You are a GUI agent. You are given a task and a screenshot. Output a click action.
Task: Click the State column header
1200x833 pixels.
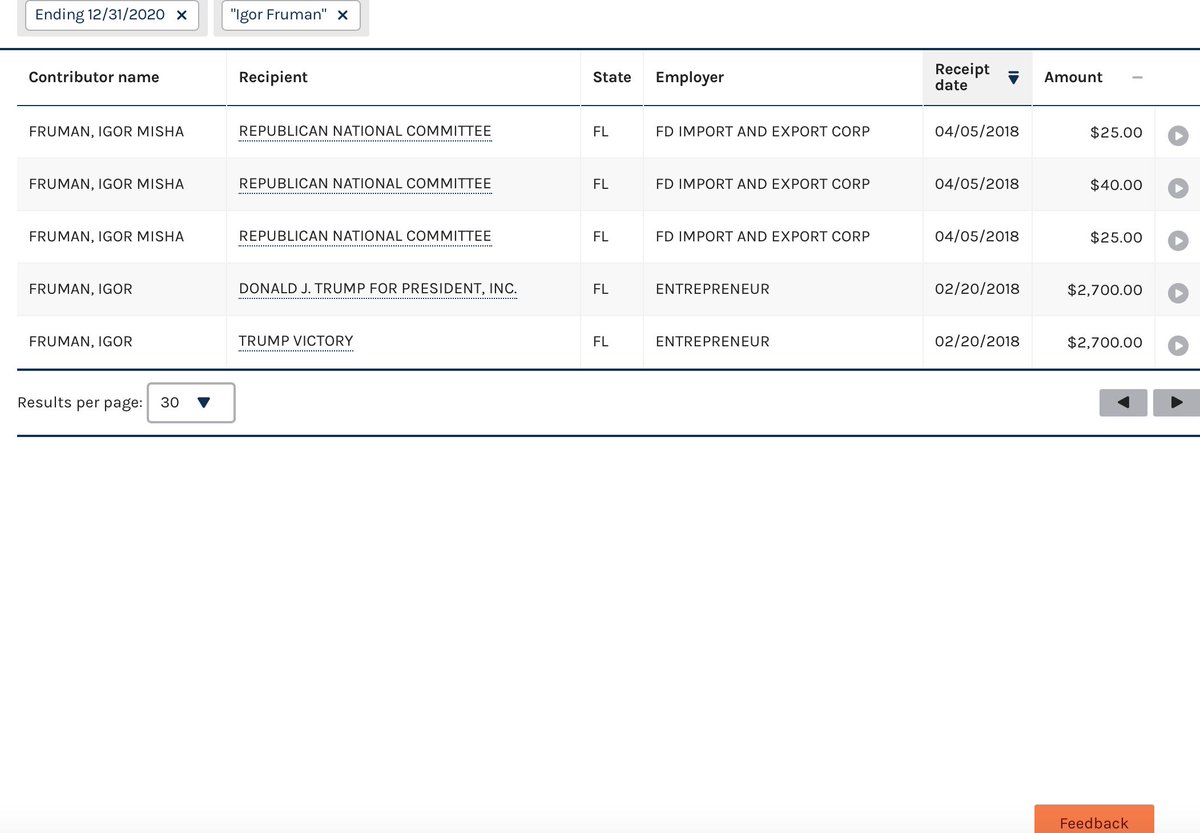[612, 77]
